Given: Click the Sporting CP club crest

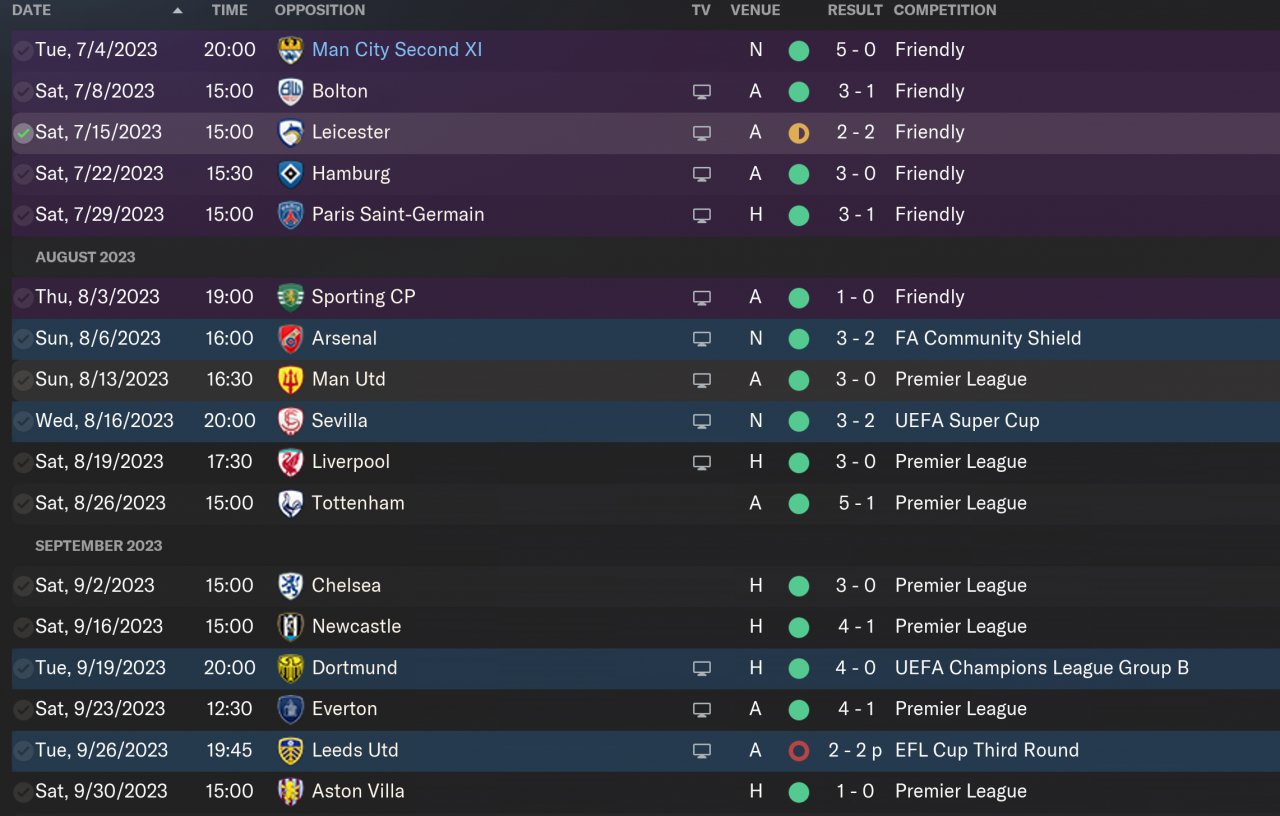Looking at the screenshot, I should point(290,297).
